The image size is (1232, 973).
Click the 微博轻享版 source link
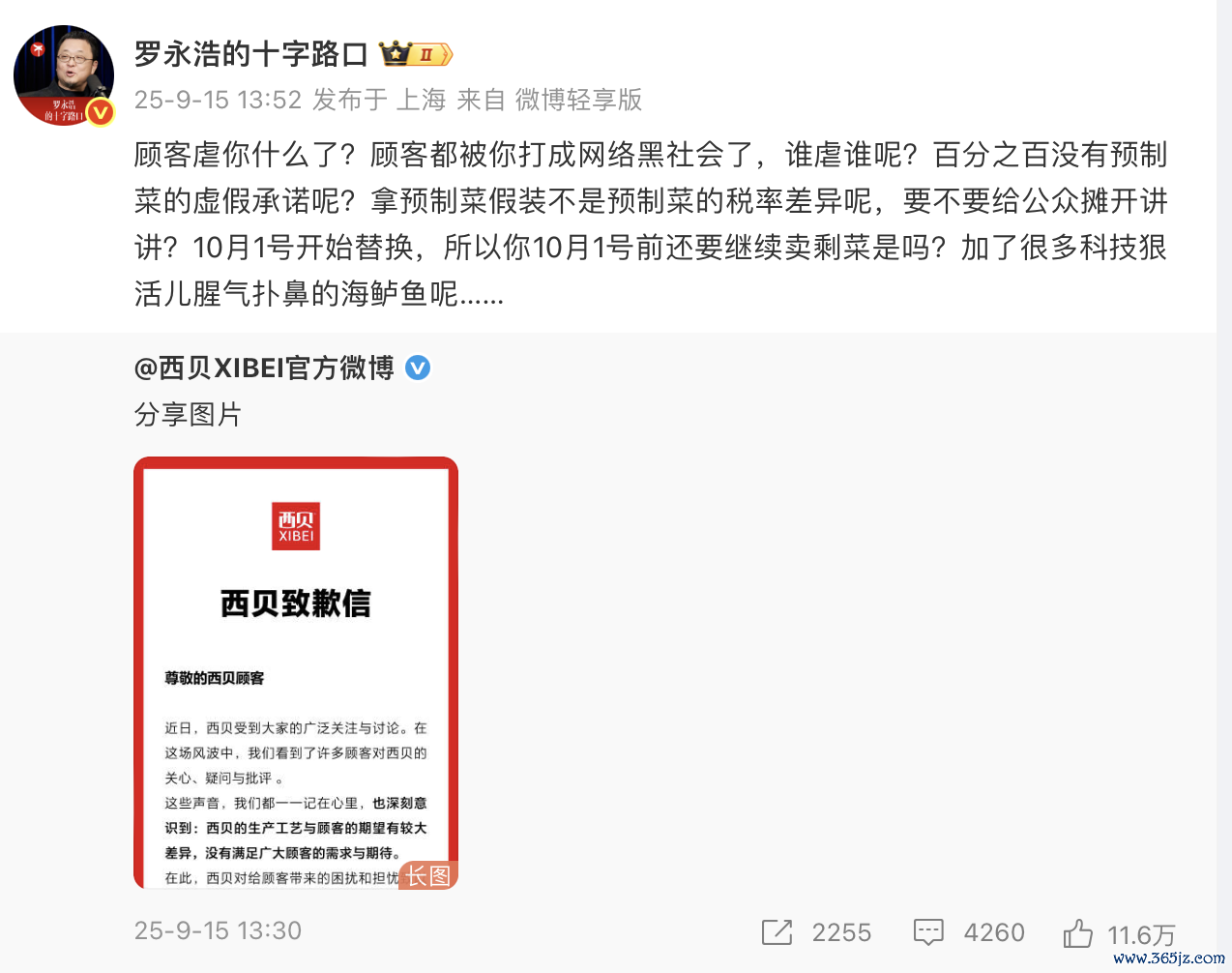pyautogui.click(x=578, y=100)
